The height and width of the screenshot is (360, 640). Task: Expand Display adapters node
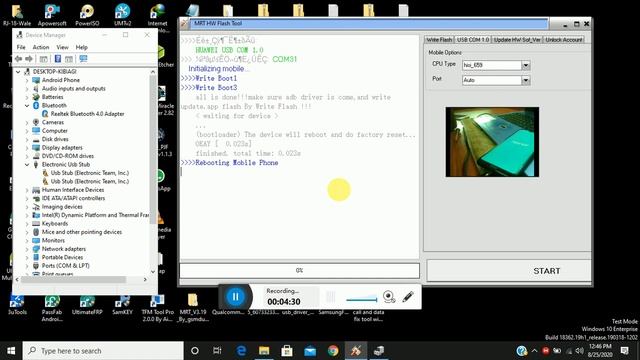27,148
